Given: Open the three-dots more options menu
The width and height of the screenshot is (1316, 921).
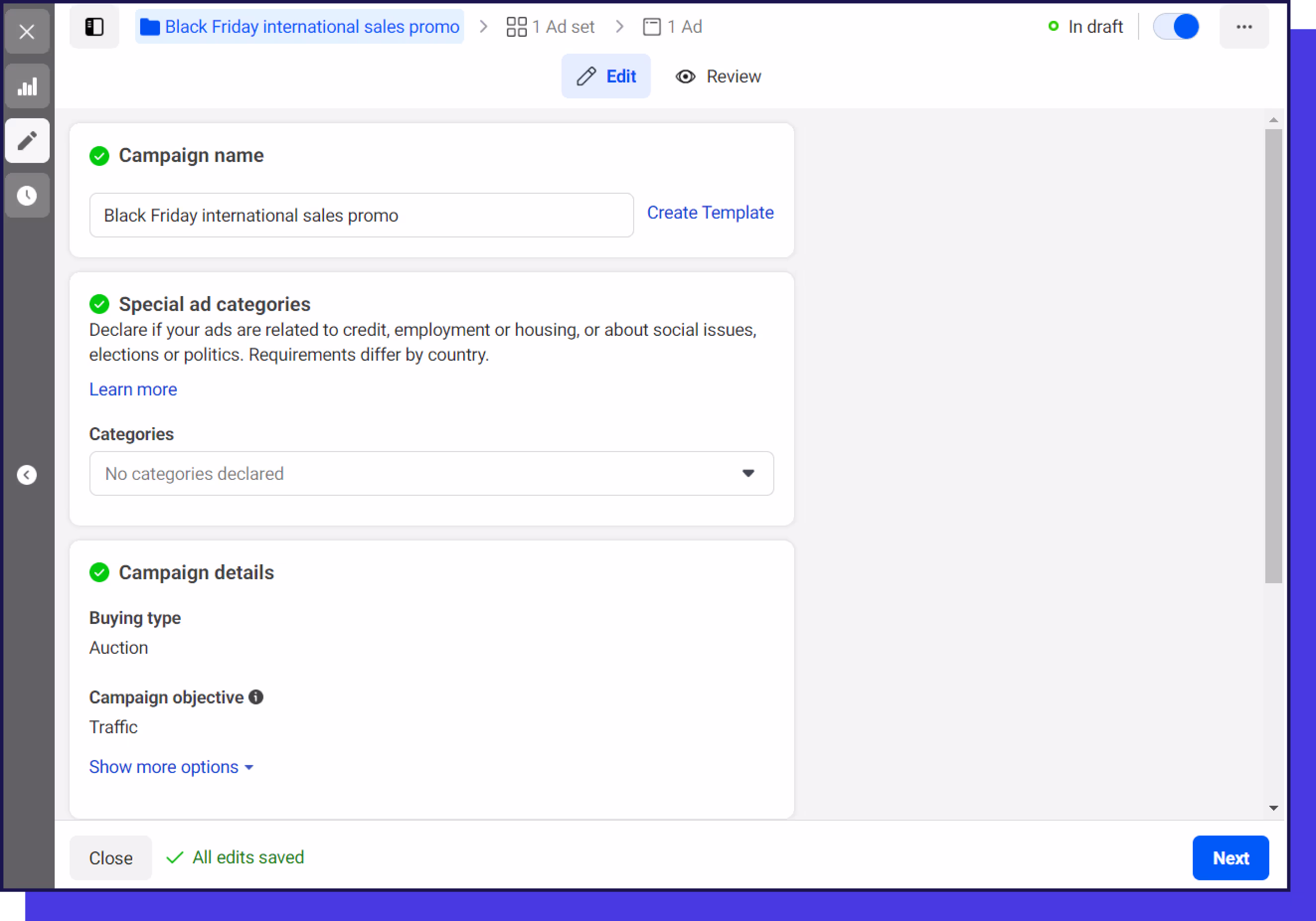Looking at the screenshot, I should pos(1244,26).
